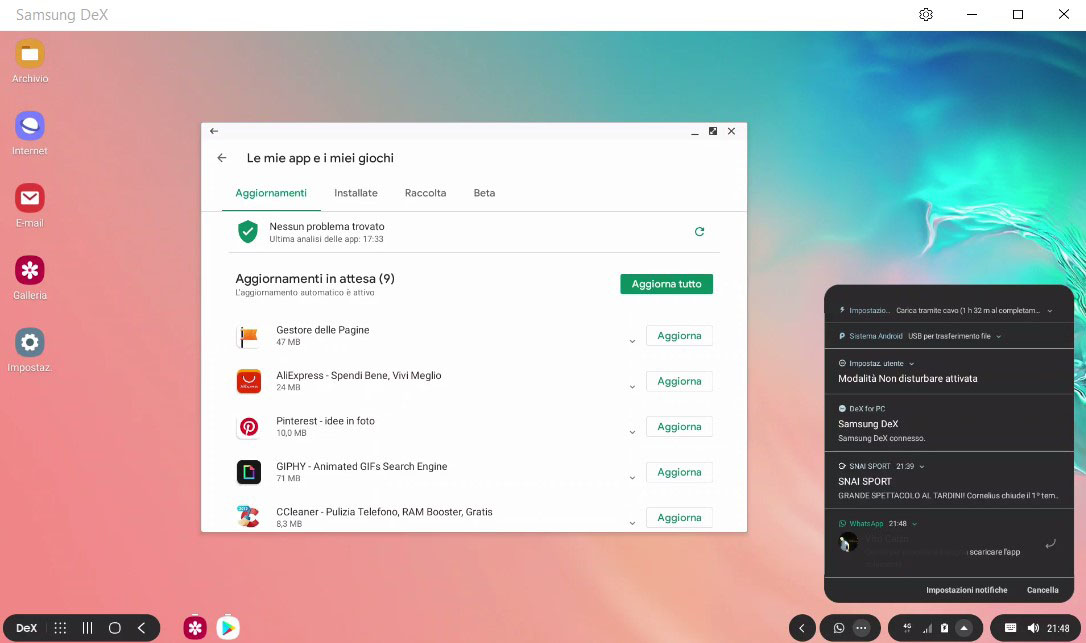This screenshot has width=1086, height=643.
Task: Open Galleria app pinned in taskbar
Action: (x=195, y=628)
